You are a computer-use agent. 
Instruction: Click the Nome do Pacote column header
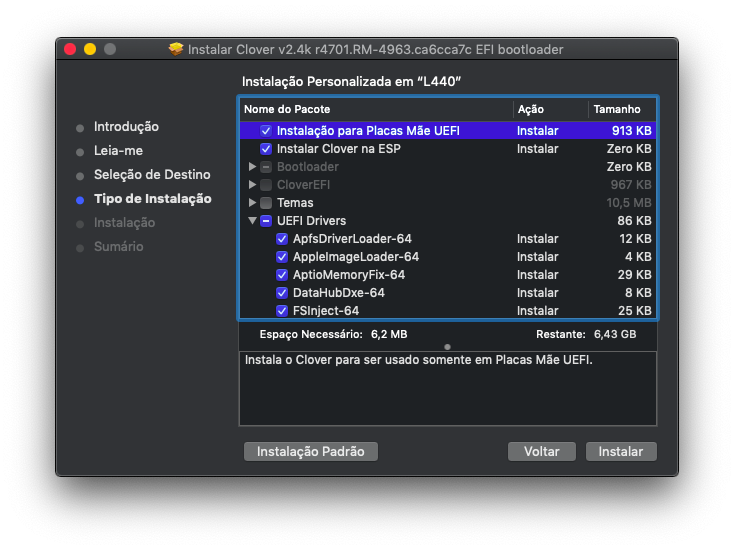click(376, 109)
